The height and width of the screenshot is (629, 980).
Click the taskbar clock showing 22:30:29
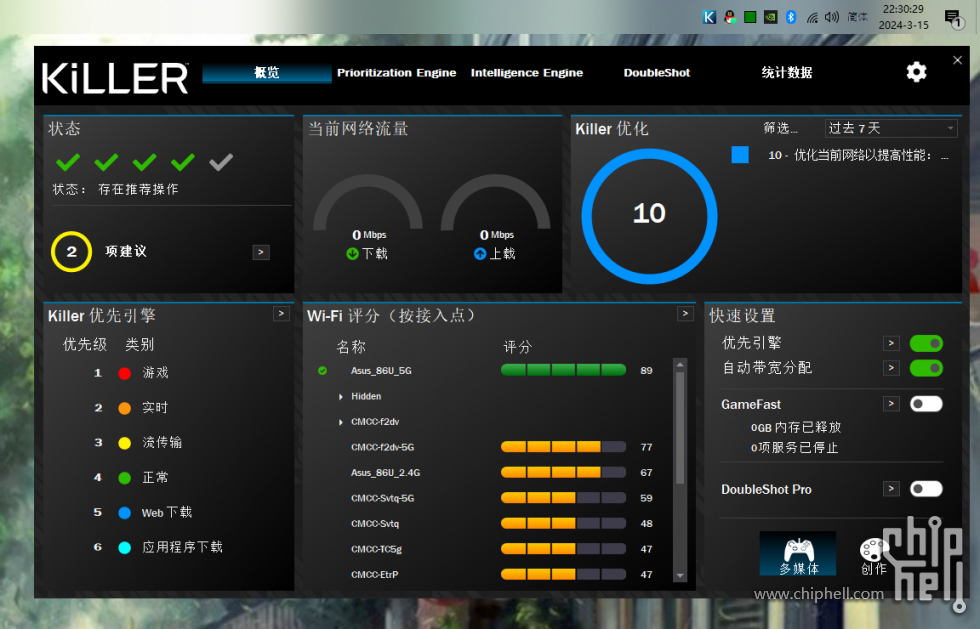coord(903,18)
